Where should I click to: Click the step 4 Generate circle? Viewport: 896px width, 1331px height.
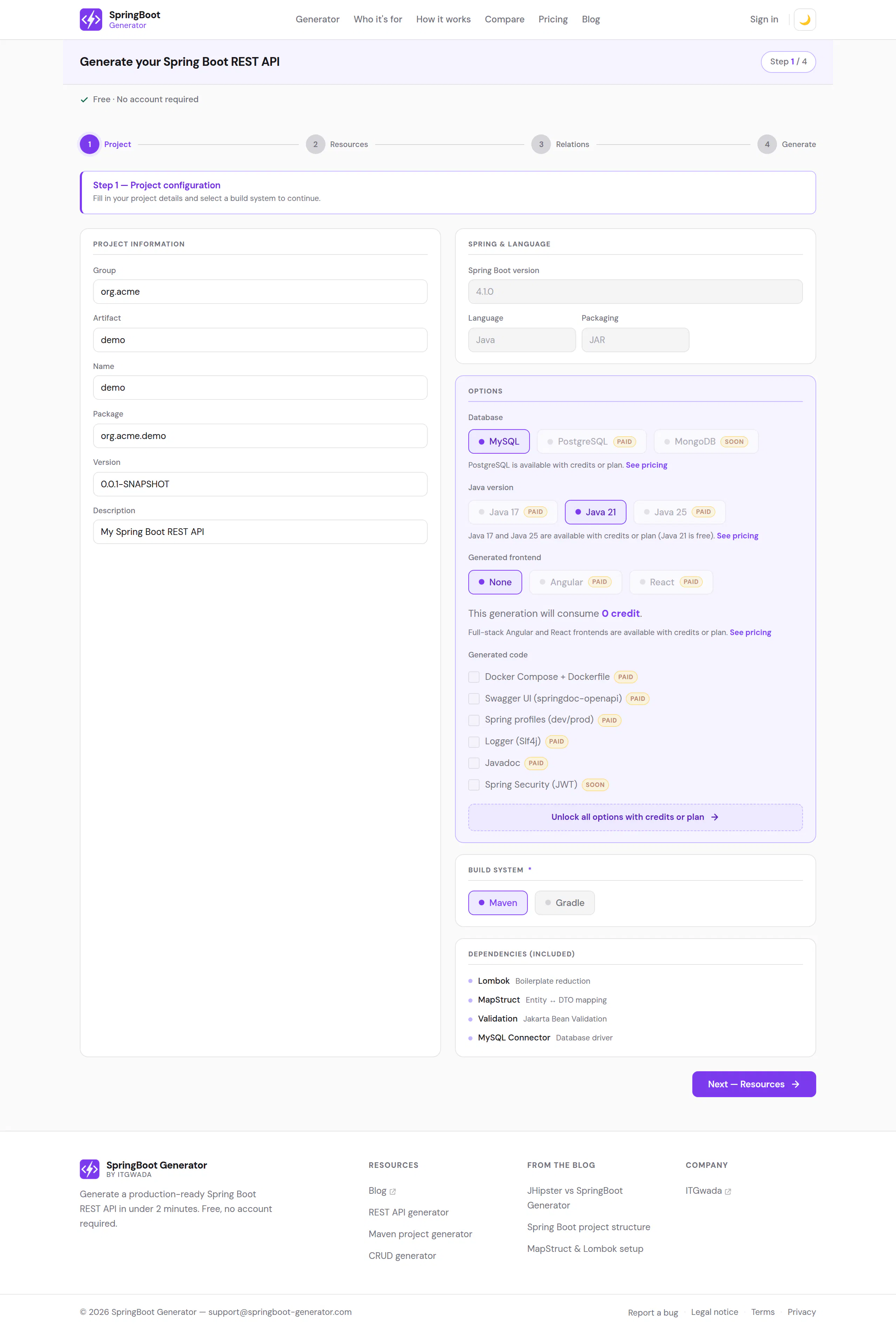point(767,145)
